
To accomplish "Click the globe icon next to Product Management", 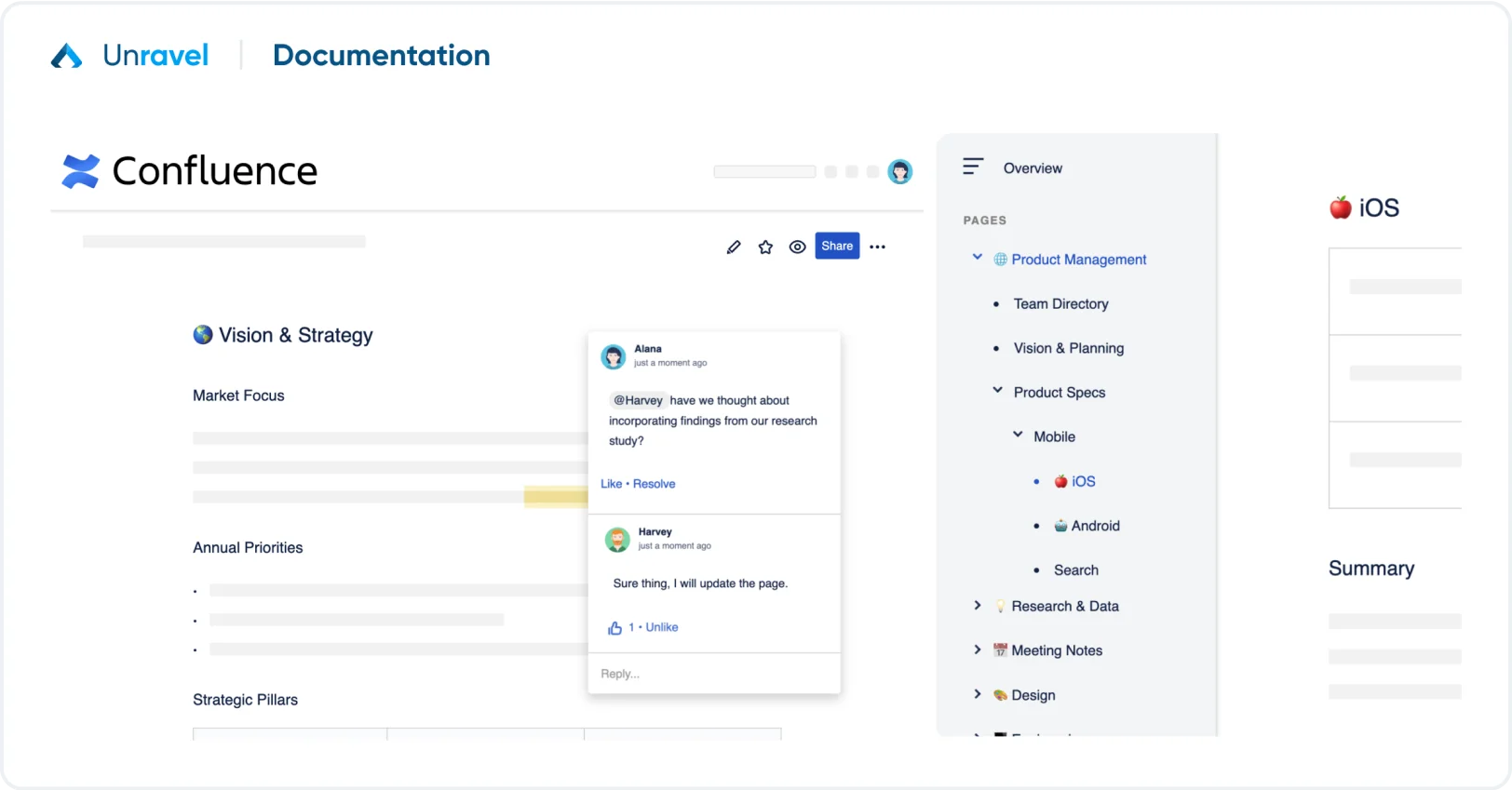I will pos(1000,260).
